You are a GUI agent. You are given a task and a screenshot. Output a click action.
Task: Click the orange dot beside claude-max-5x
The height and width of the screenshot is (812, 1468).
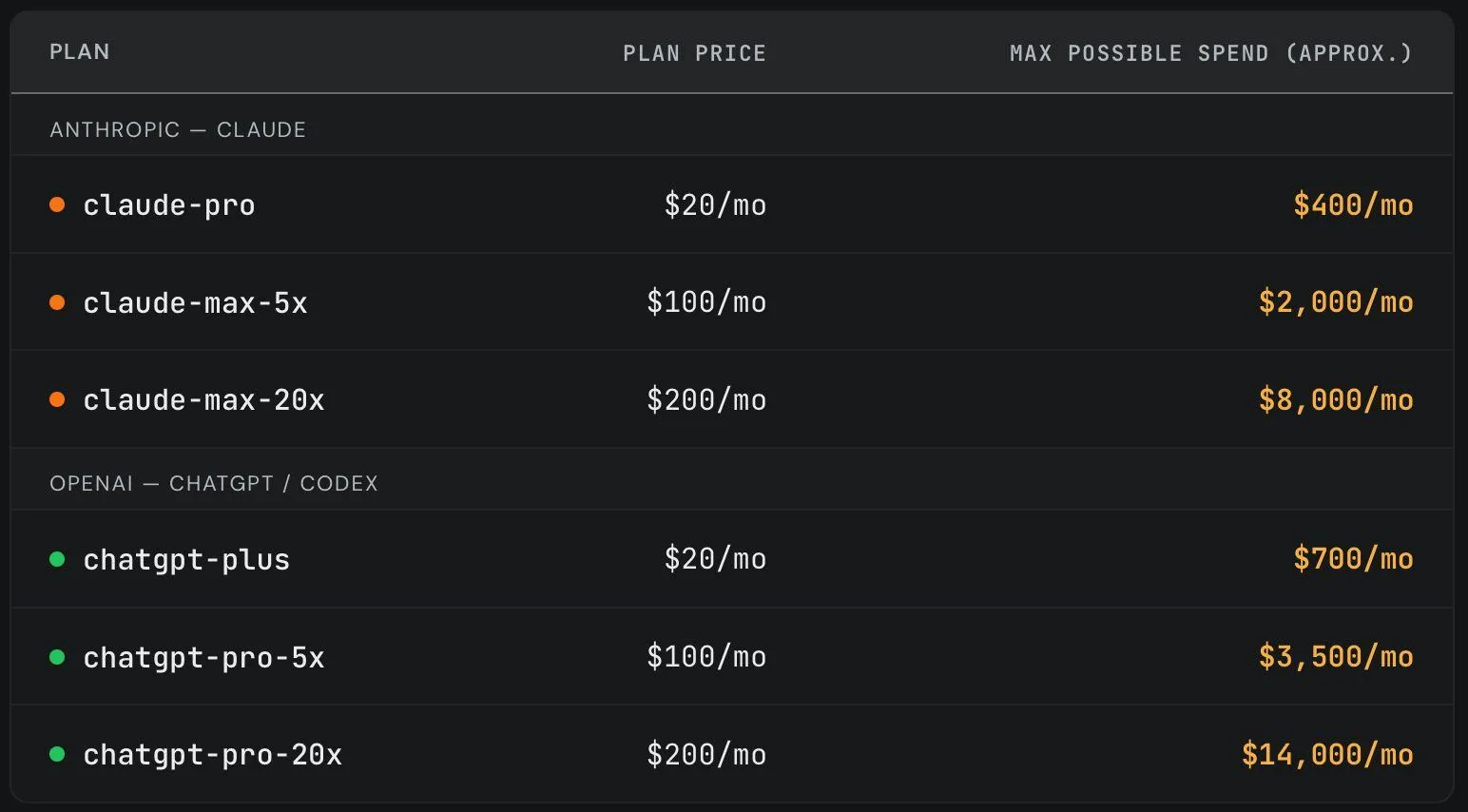pyautogui.click(x=57, y=302)
